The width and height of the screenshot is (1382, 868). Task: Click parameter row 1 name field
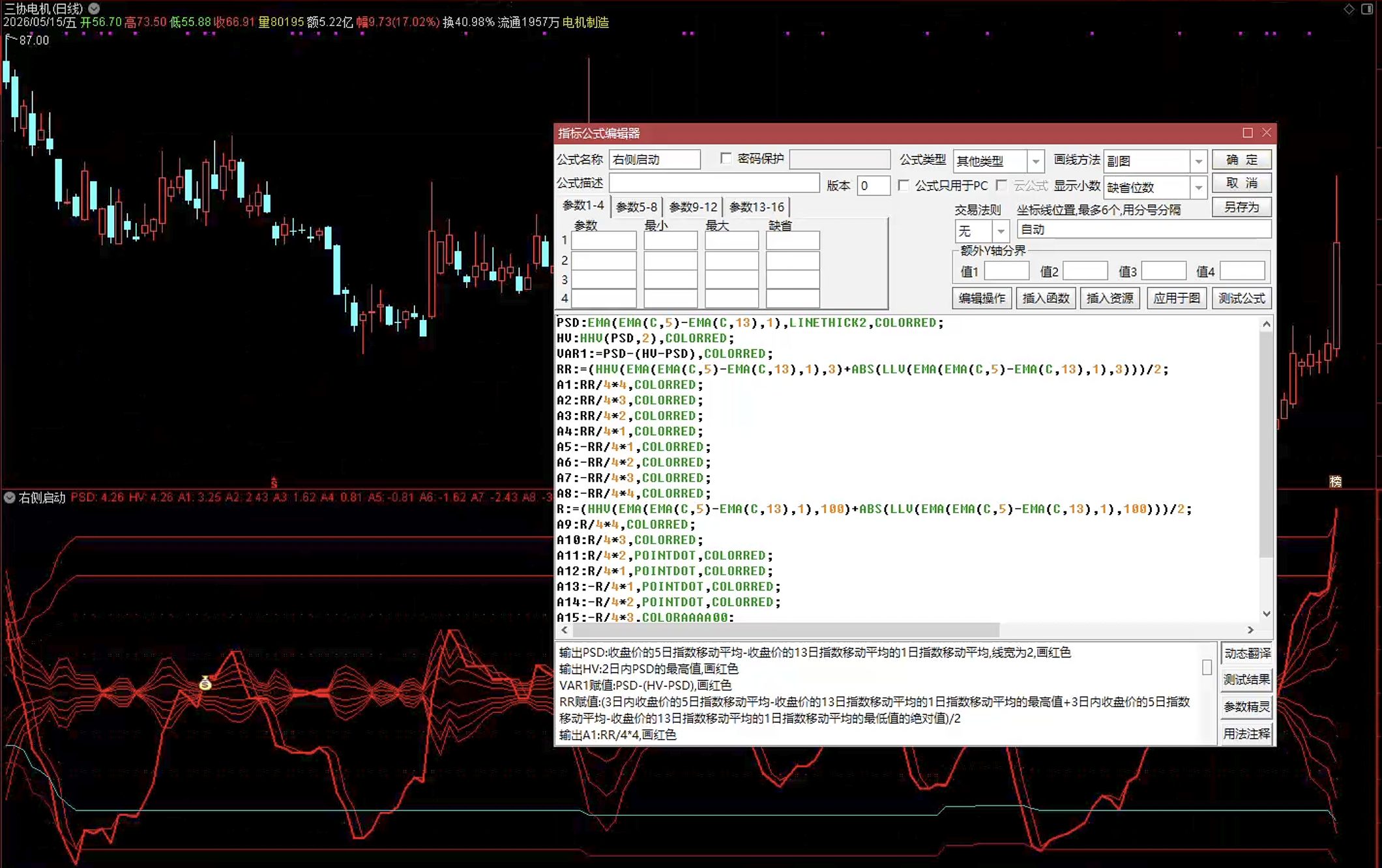point(604,240)
